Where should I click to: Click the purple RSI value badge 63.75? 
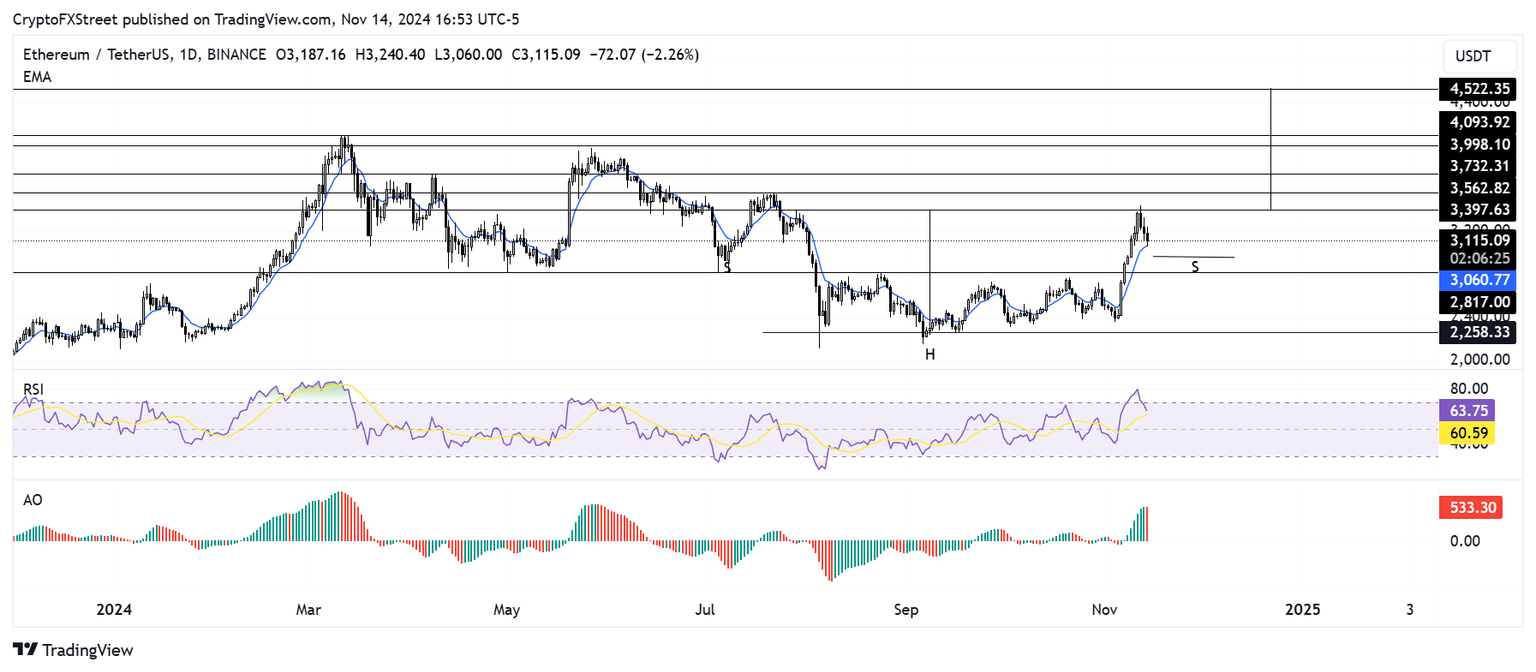(x=1470, y=411)
